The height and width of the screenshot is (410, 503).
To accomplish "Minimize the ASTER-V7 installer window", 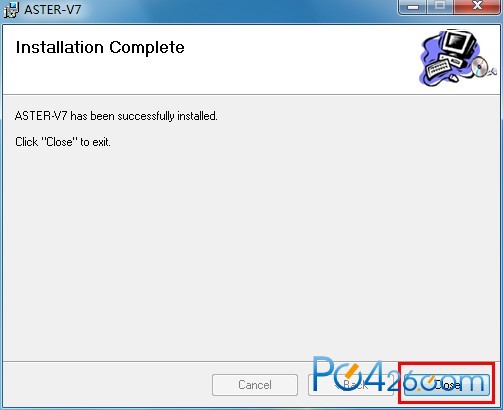I will [x=413, y=7].
